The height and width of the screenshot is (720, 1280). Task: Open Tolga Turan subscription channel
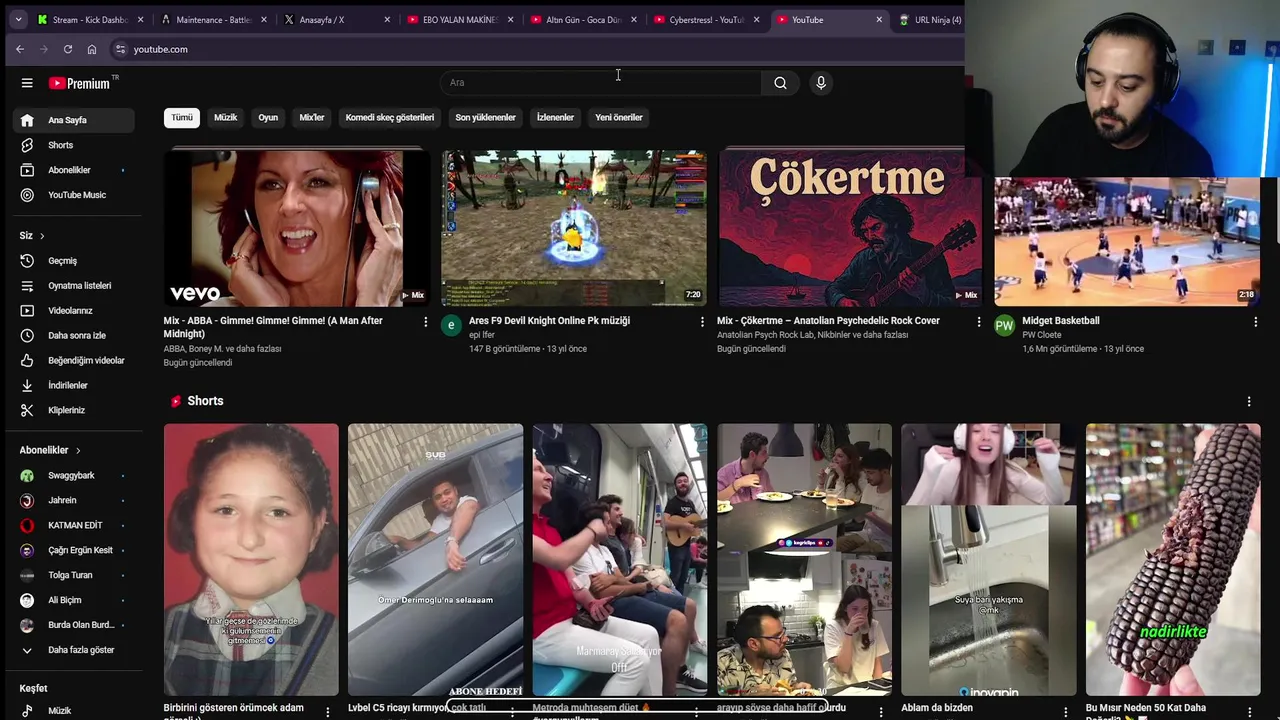click(74, 575)
